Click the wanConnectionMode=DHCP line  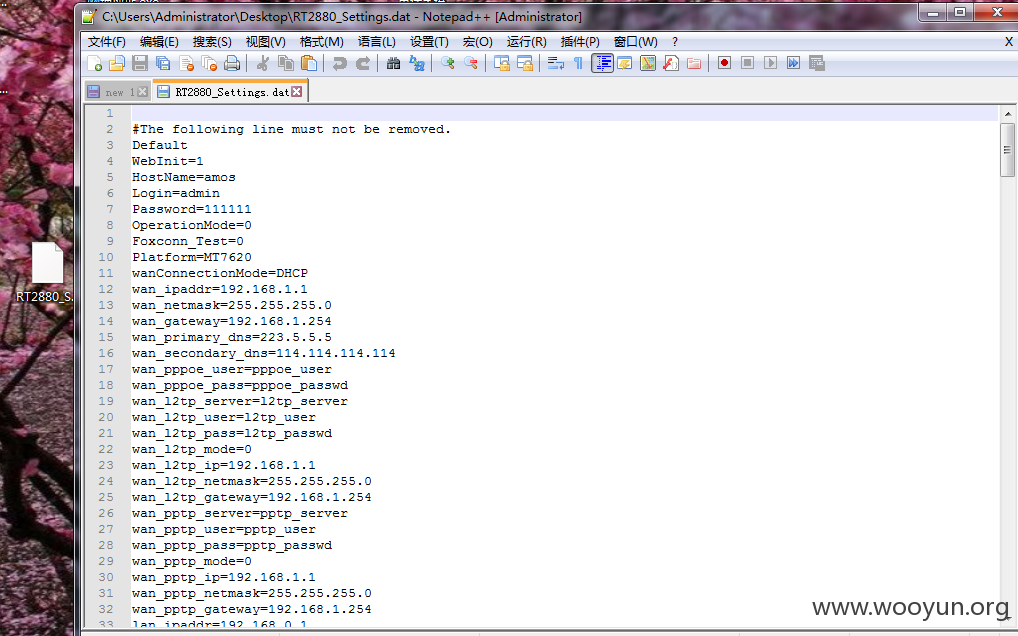(220, 273)
